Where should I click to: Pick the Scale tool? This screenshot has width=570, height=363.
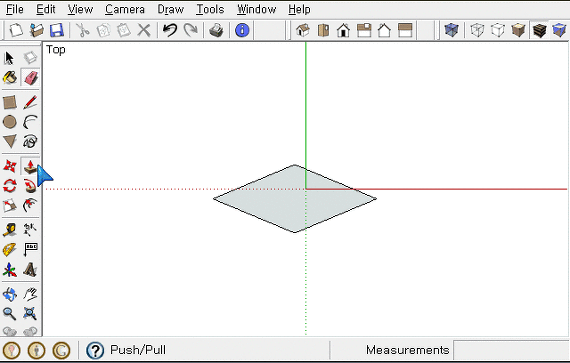click(x=10, y=205)
